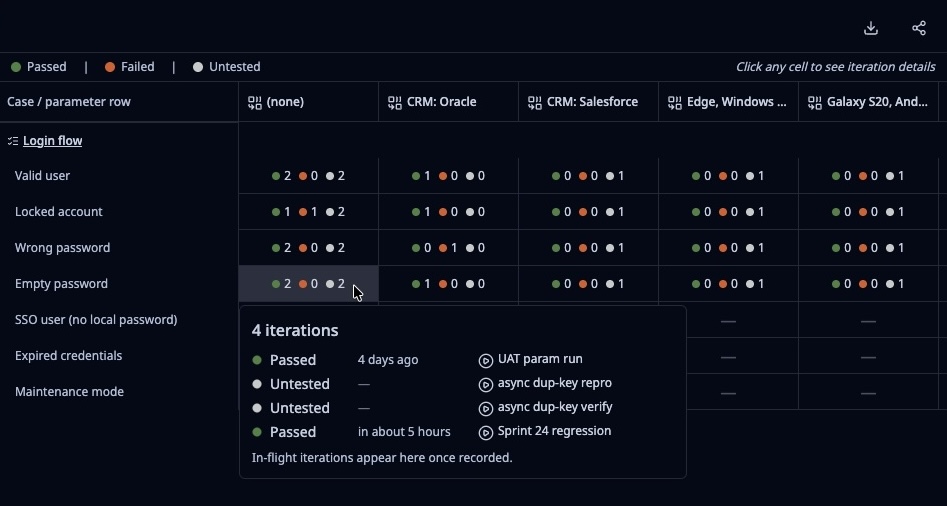The image size is (947, 506).
Task: Click the icon beside Edge, Windows column header
Action: pyautogui.click(x=675, y=102)
